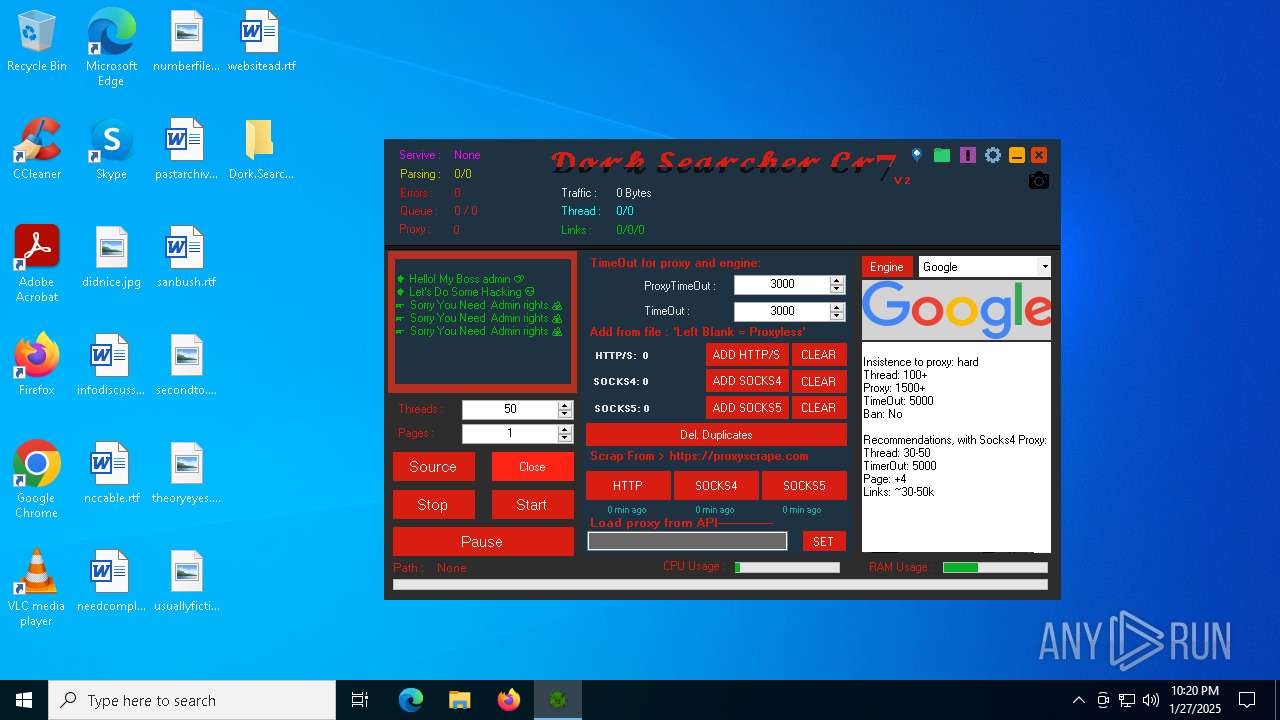1280x720 pixels.
Task: Open Firefox from the taskbar
Action: pyautogui.click(x=509, y=700)
